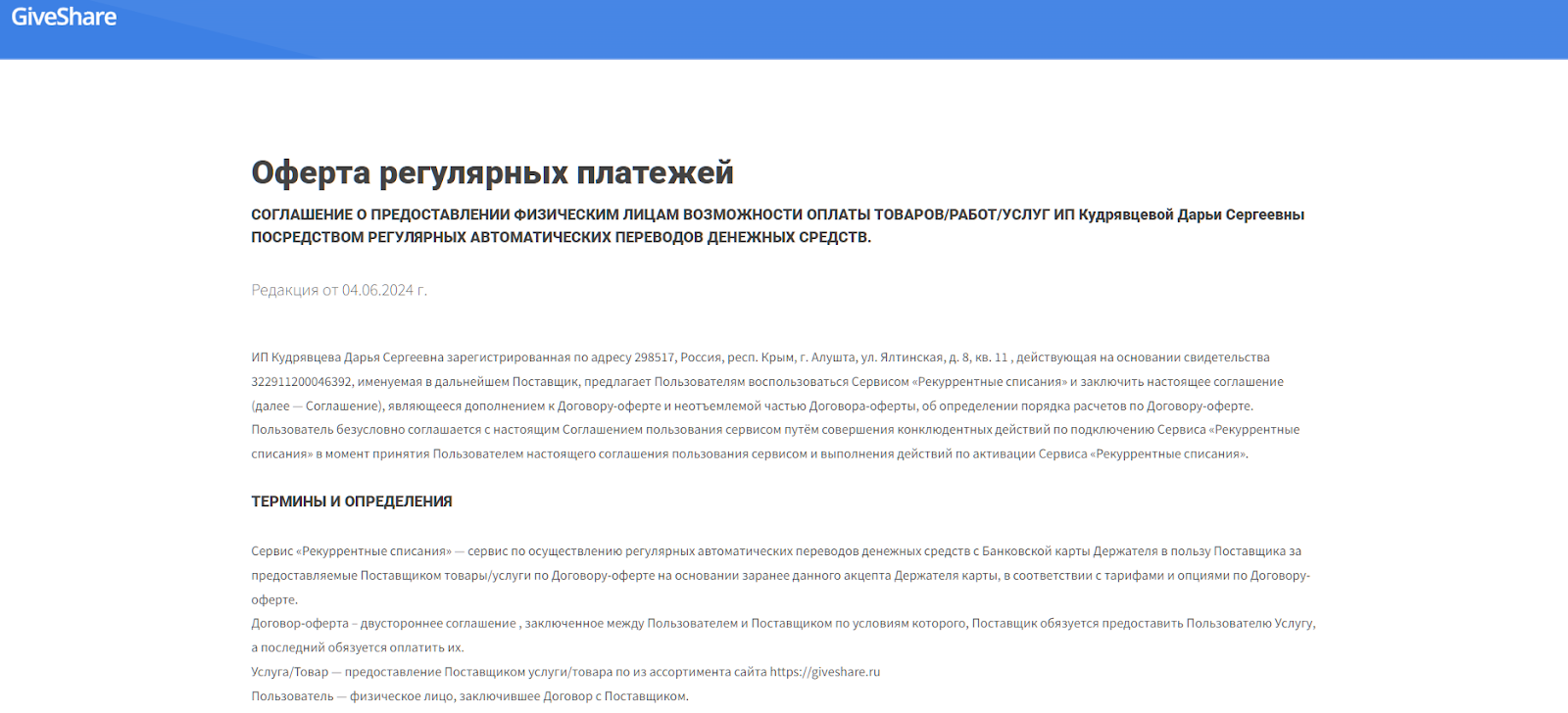Click the "Редакция от 04.06.2024 г." date line
Viewport: 1568px width, 713px height.
pyautogui.click(x=339, y=290)
